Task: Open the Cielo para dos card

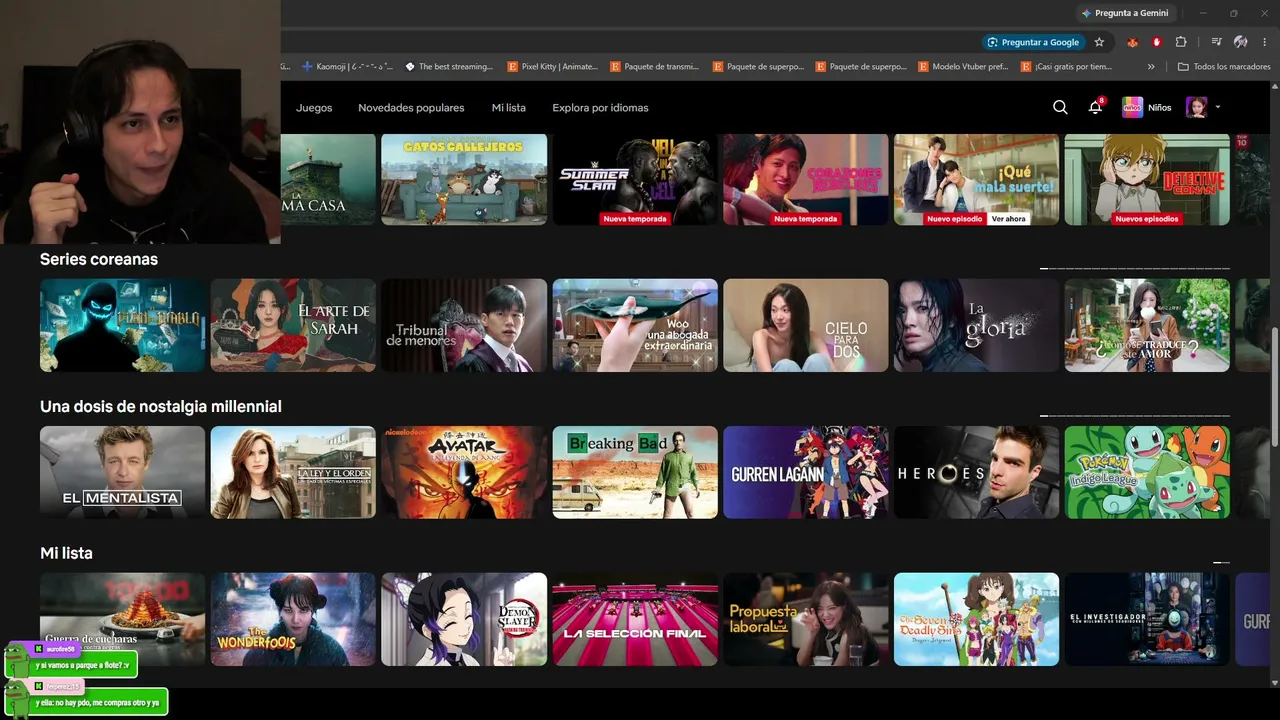Action: pos(806,325)
